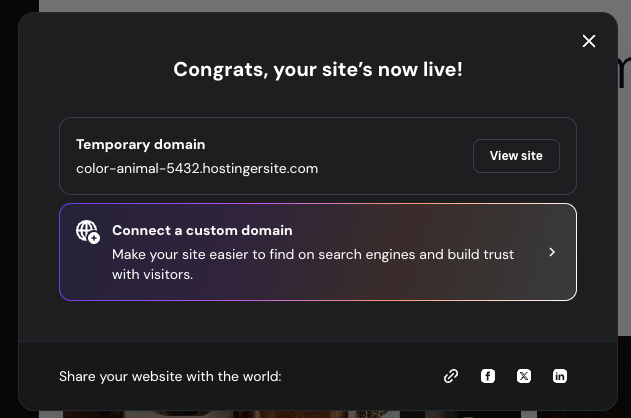Click Share your website with the world text
Image resolution: width=631 pixels, height=418 pixels.
[x=170, y=376]
